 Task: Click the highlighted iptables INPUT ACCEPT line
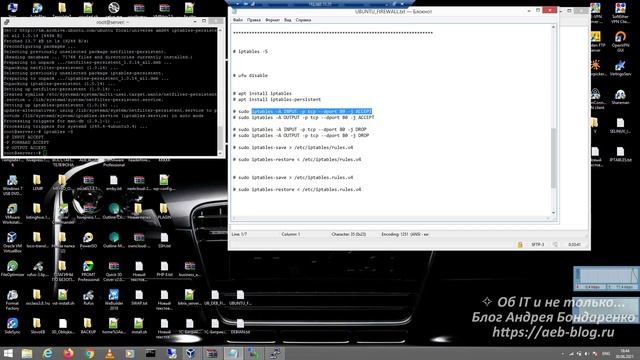pos(312,111)
